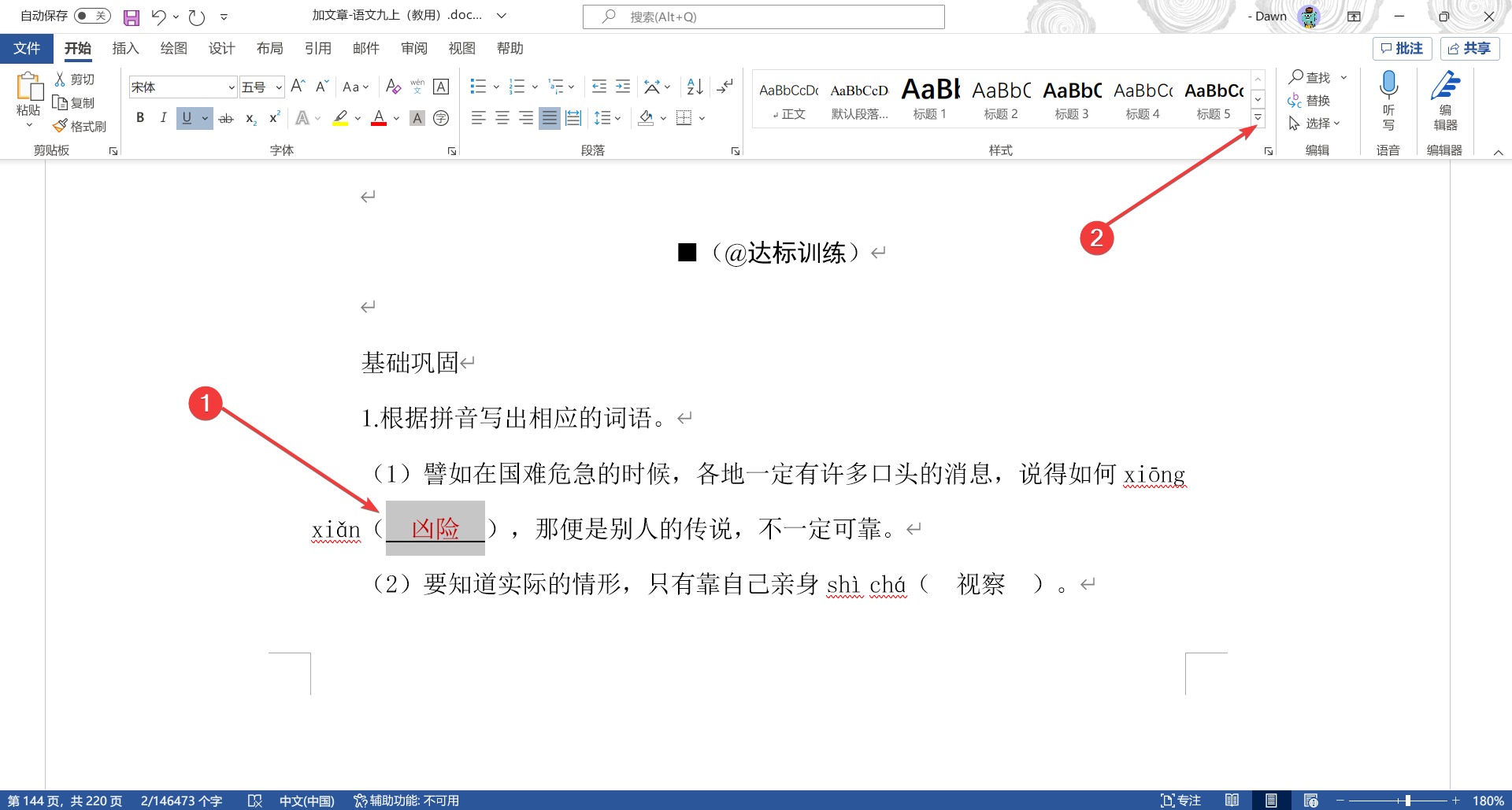Click the search box (搜索)

764,17
